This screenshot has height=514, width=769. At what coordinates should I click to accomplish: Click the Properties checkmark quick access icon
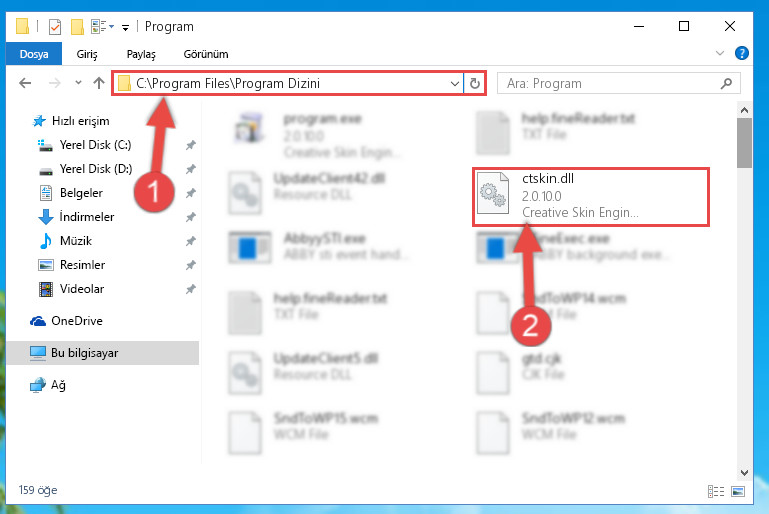(x=55, y=26)
